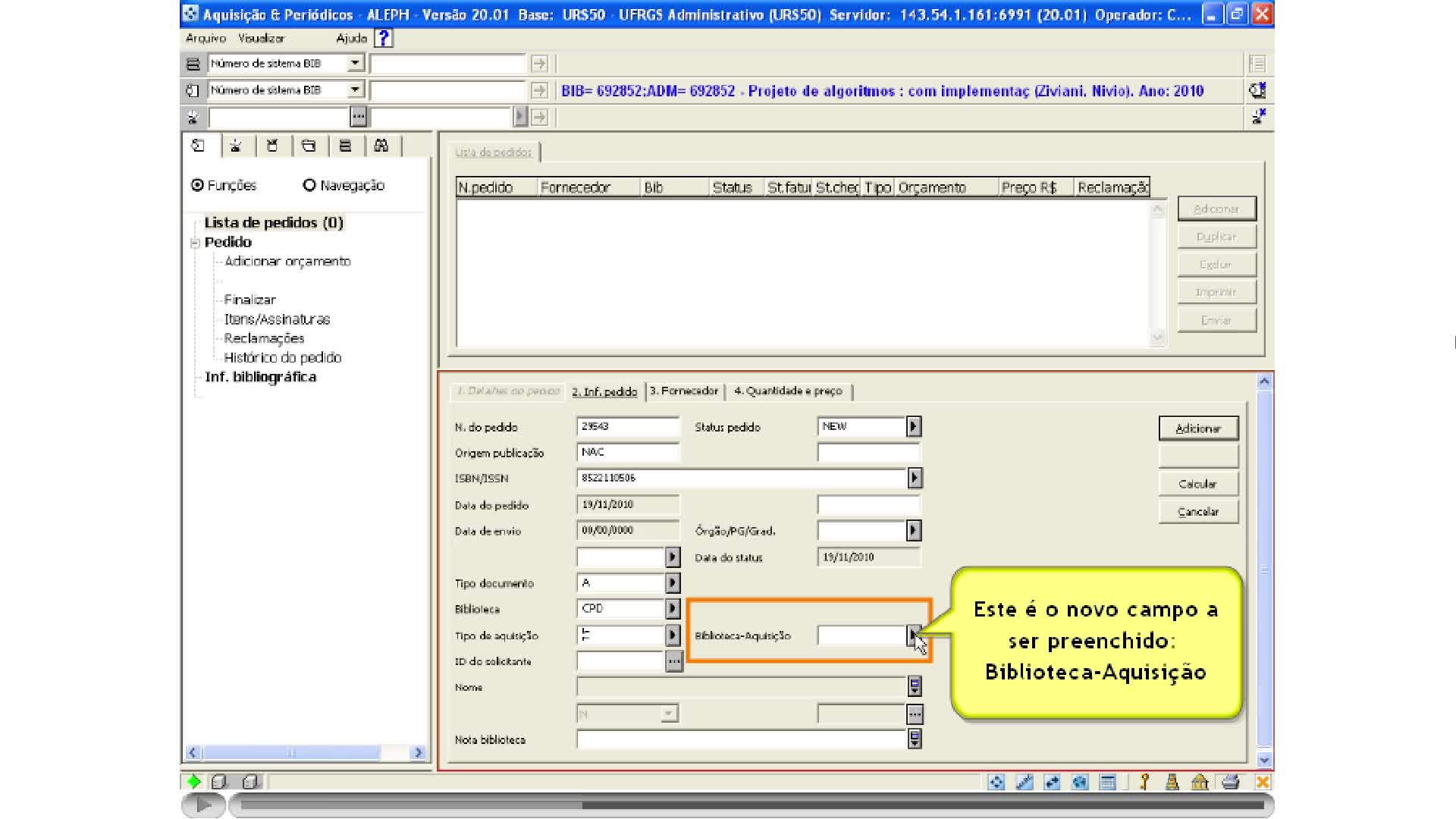Click the table-grid icon in bottom toolbar
Image resolution: width=1456 pixels, height=819 pixels.
tap(1108, 782)
